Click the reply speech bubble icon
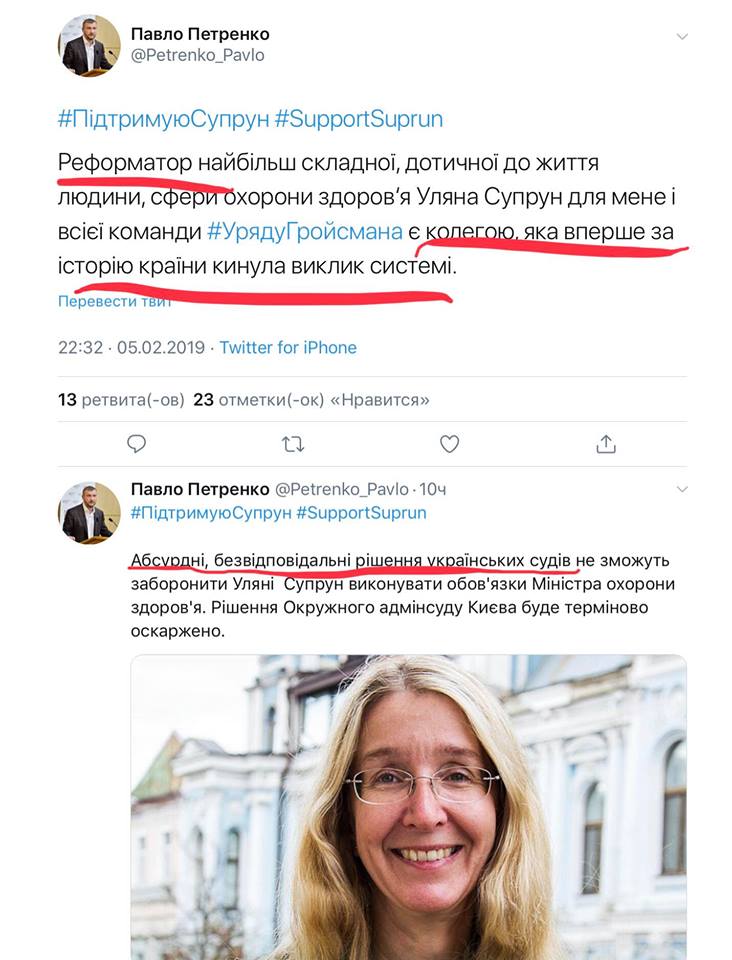Viewport: 732px width, 960px height. pos(136,443)
